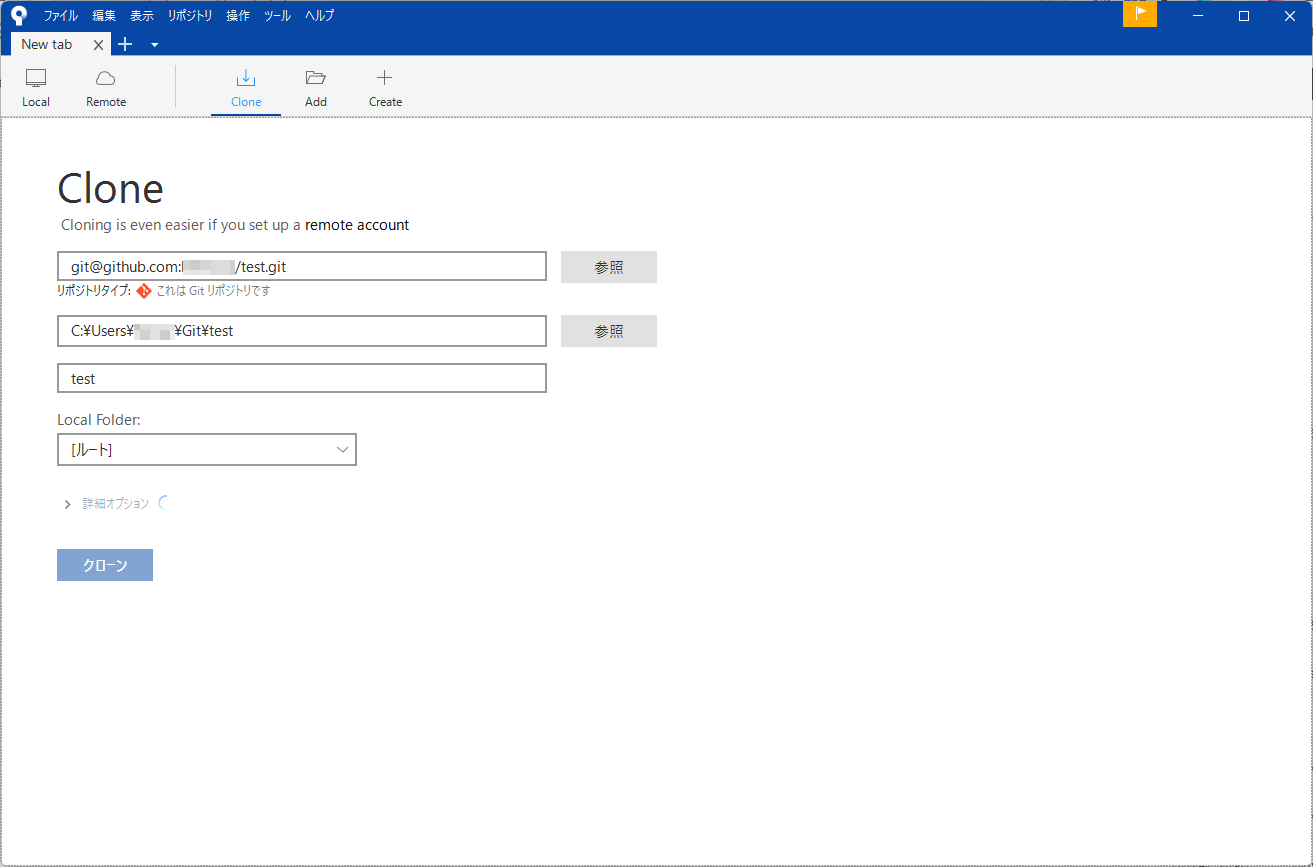The width and height of the screenshot is (1313, 867).
Task: Open the Local Folder dropdown
Action: pyautogui.click(x=207, y=450)
